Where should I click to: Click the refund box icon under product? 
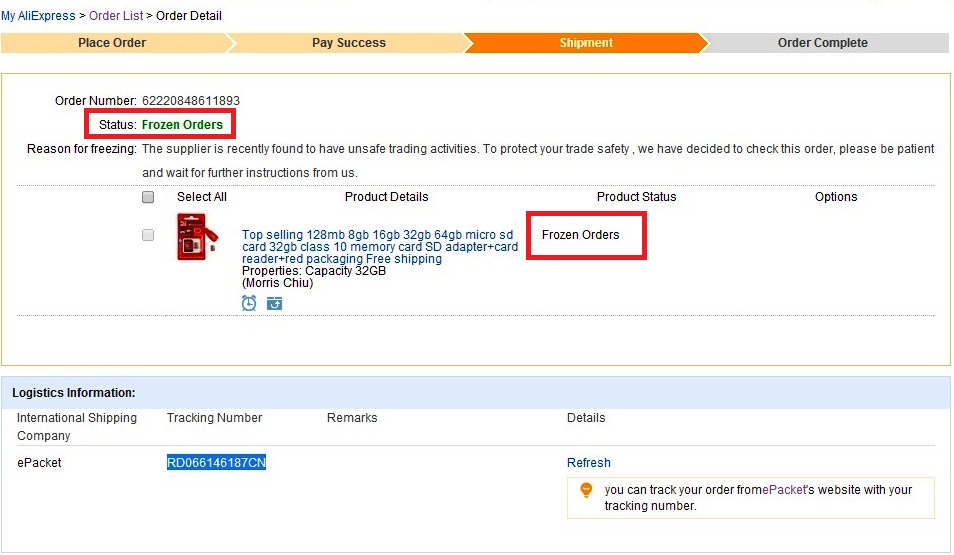tap(274, 303)
